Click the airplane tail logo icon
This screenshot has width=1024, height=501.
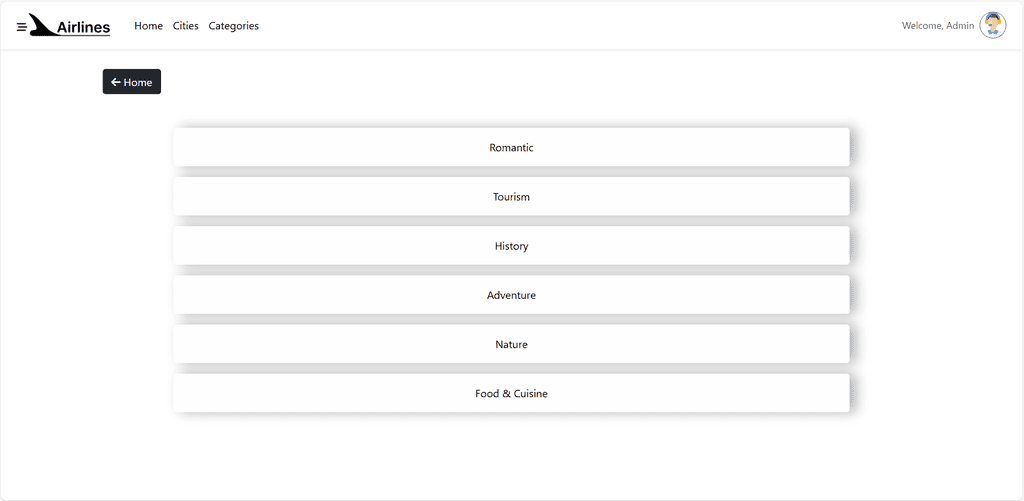tap(44, 25)
